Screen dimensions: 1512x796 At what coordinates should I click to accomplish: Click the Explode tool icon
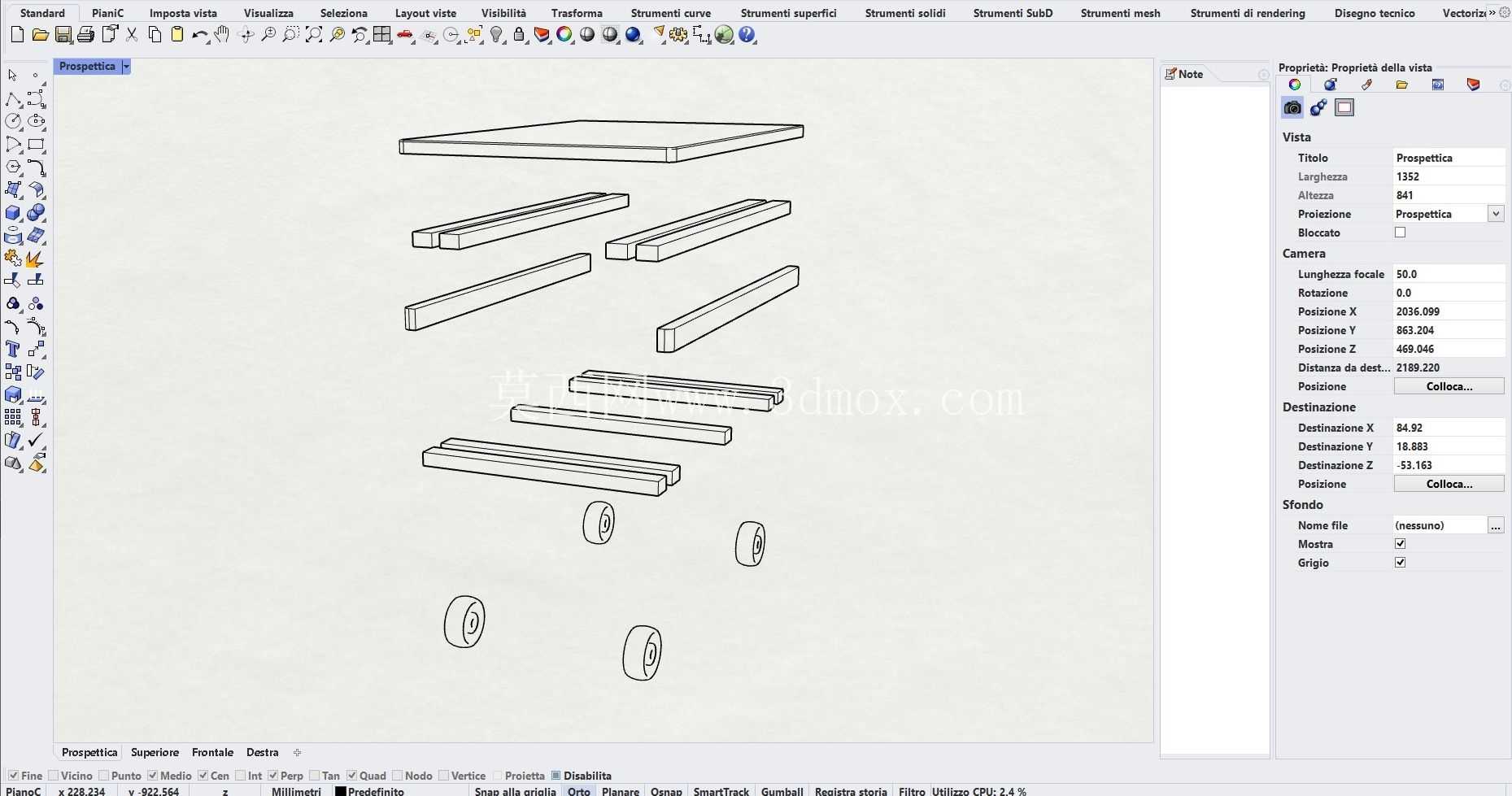tap(36, 259)
